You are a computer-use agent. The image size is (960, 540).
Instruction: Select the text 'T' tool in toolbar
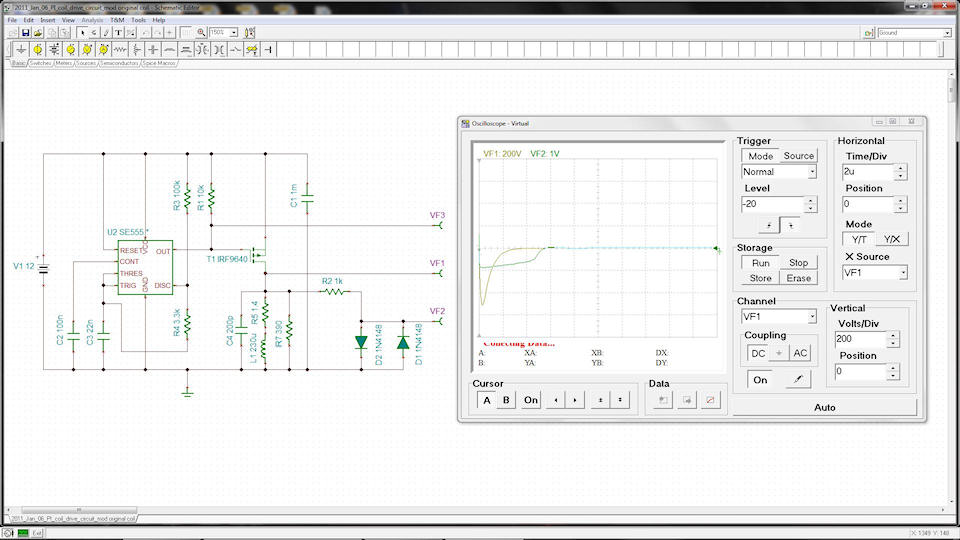coord(118,32)
